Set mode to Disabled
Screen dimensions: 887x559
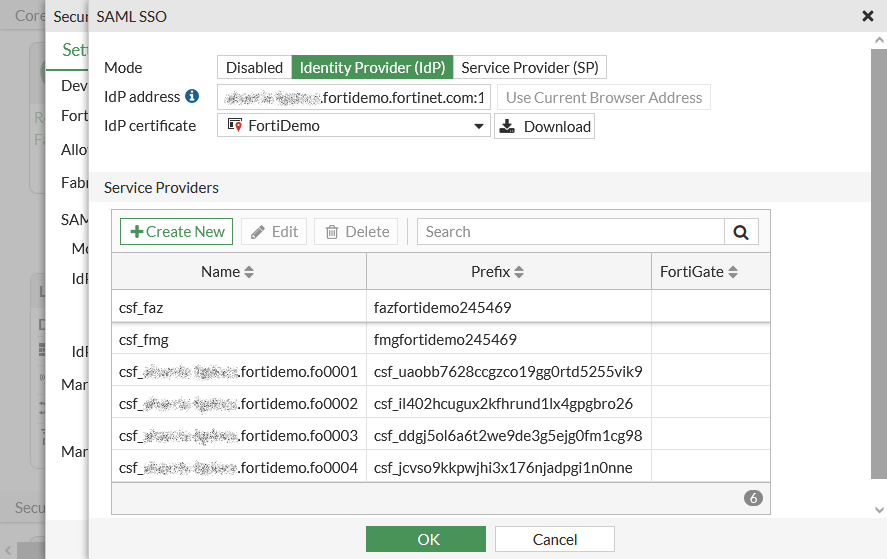pyautogui.click(x=254, y=68)
